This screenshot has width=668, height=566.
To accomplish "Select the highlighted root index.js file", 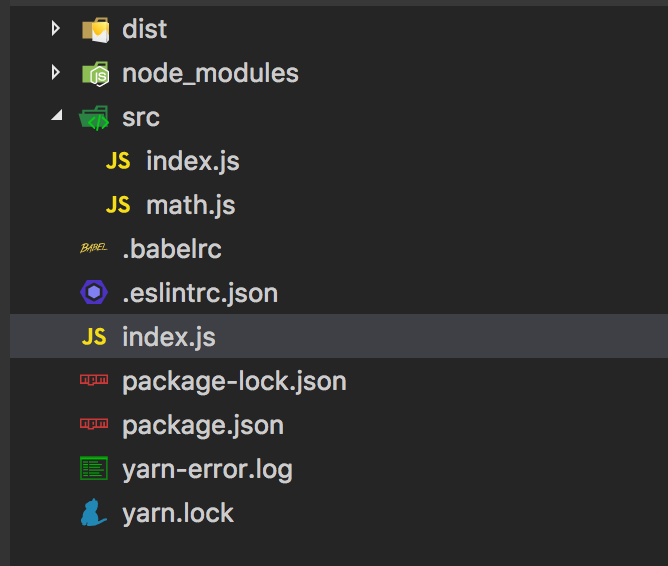I will point(339,336).
